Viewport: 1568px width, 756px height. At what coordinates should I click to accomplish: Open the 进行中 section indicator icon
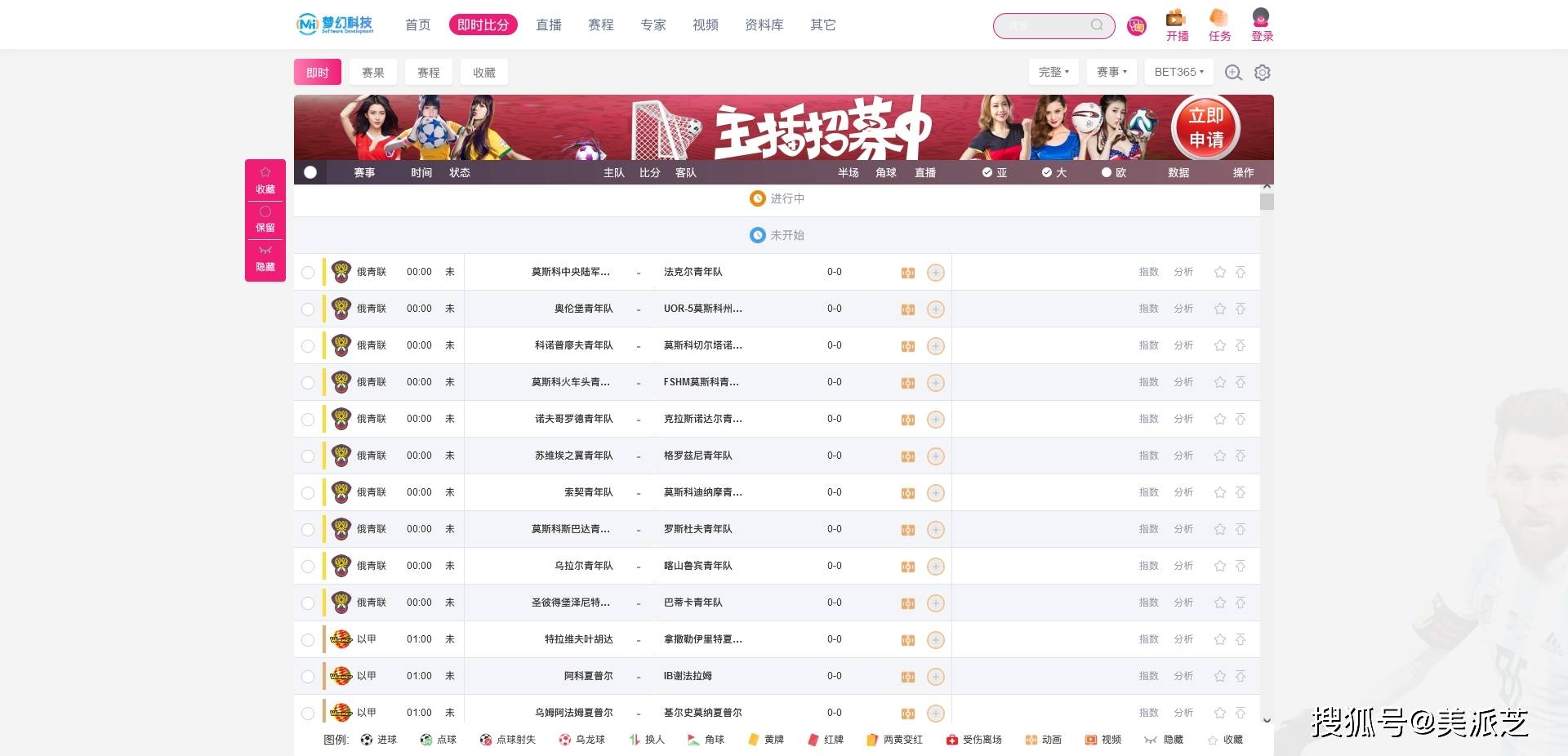(757, 198)
